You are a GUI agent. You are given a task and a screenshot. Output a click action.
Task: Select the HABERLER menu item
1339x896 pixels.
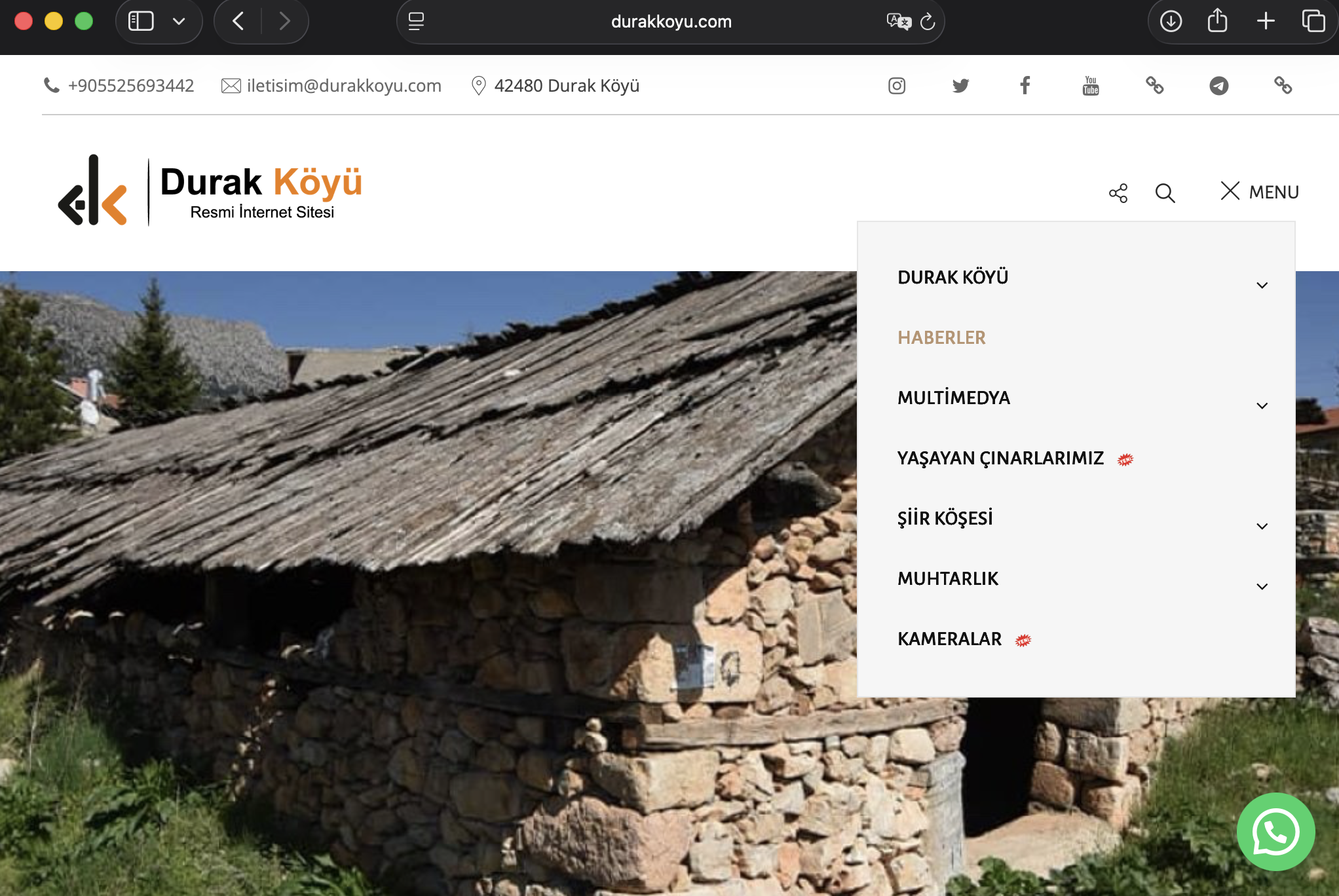coord(941,338)
